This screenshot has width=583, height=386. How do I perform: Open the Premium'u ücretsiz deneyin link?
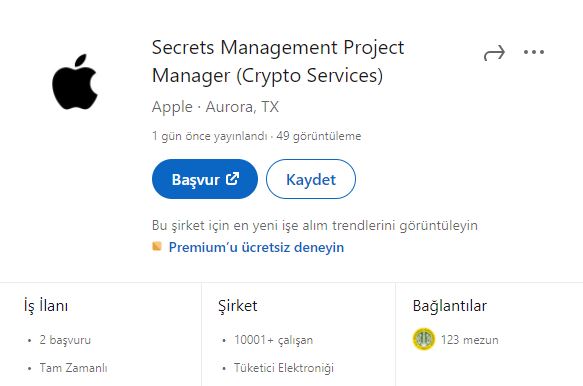click(x=256, y=247)
